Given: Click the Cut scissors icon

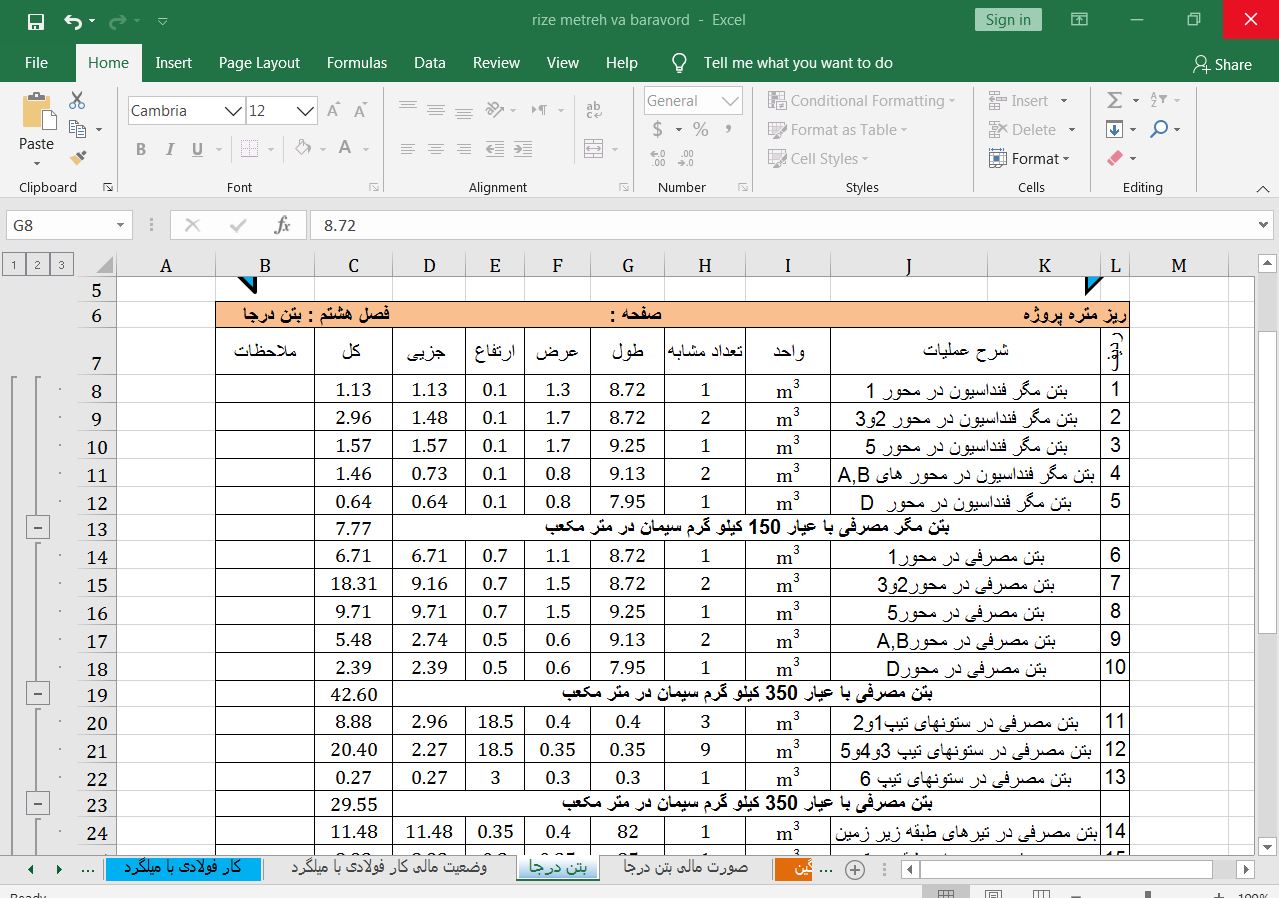Looking at the screenshot, I should click(77, 101).
